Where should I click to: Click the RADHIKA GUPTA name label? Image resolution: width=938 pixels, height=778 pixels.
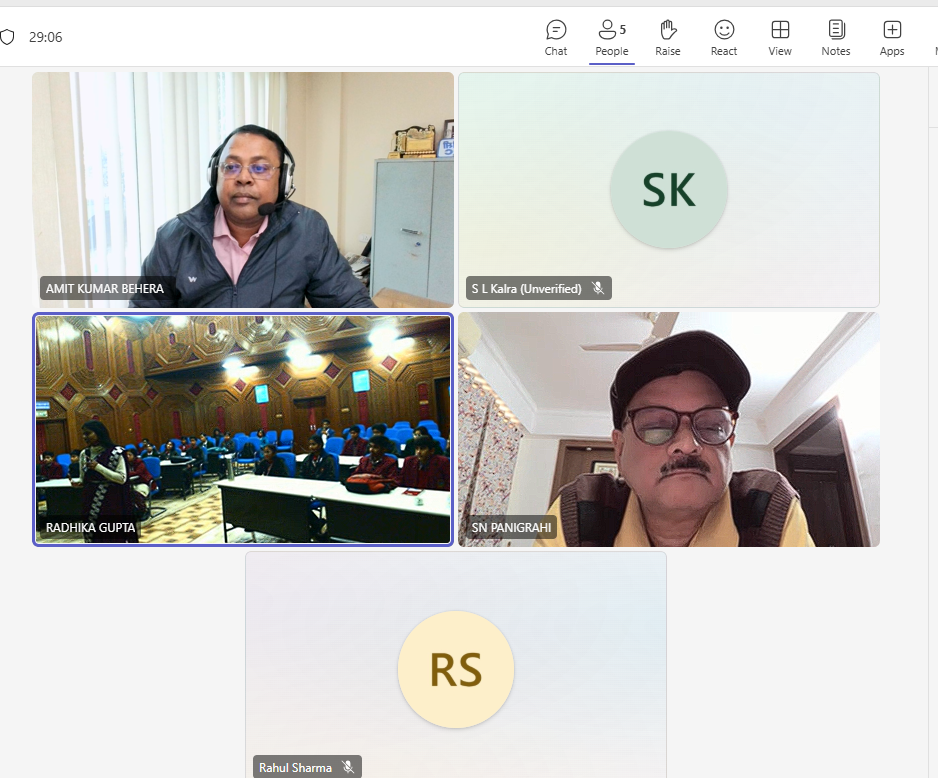(91, 527)
